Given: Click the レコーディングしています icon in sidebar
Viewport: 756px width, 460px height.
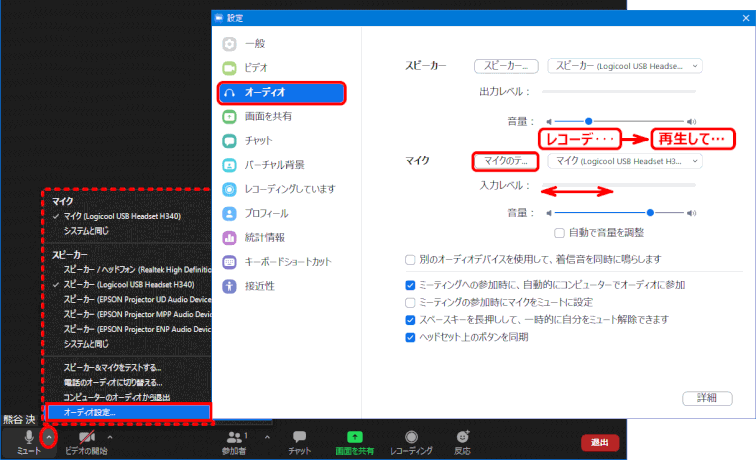Looking at the screenshot, I should [x=230, y=189].
